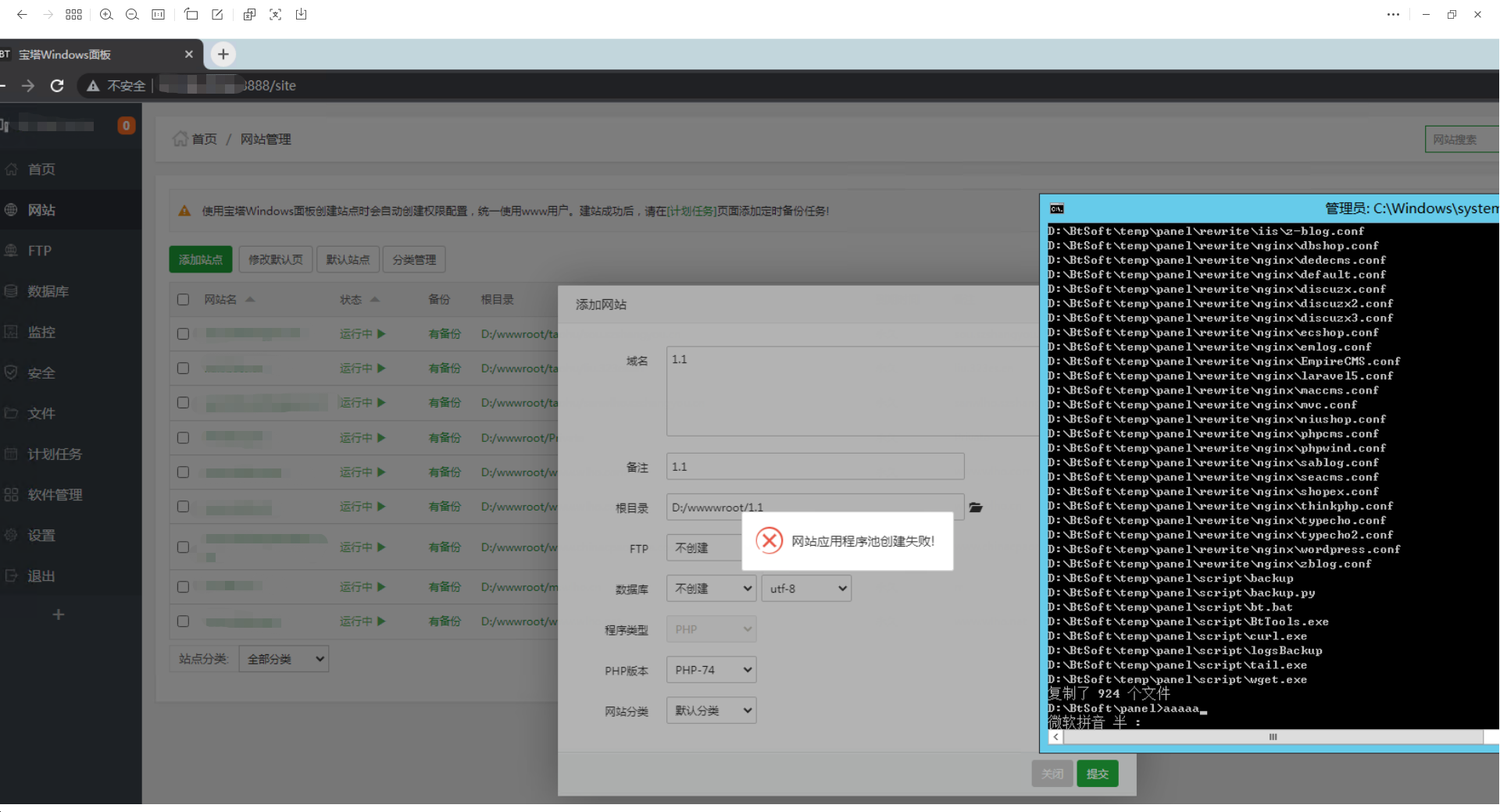Open 数据库 in the sidebar
The width and height of the screenshot is (1500, 812).
tap(48, 291)
